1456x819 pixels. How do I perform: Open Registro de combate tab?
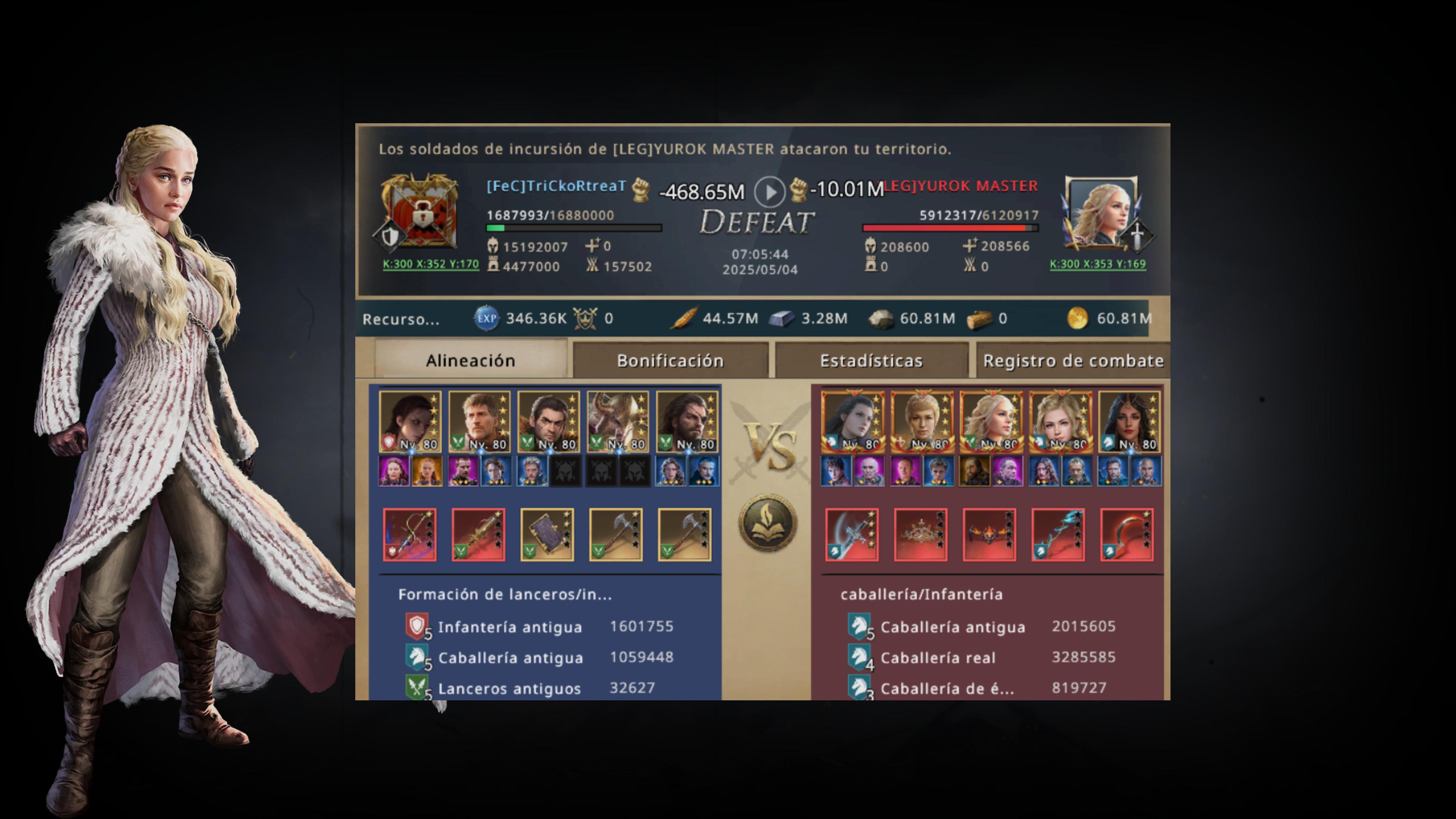point(1073,361)
